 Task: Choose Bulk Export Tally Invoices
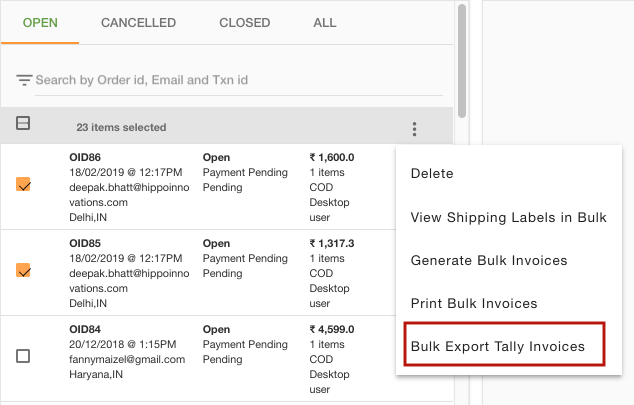pos(498,346)
